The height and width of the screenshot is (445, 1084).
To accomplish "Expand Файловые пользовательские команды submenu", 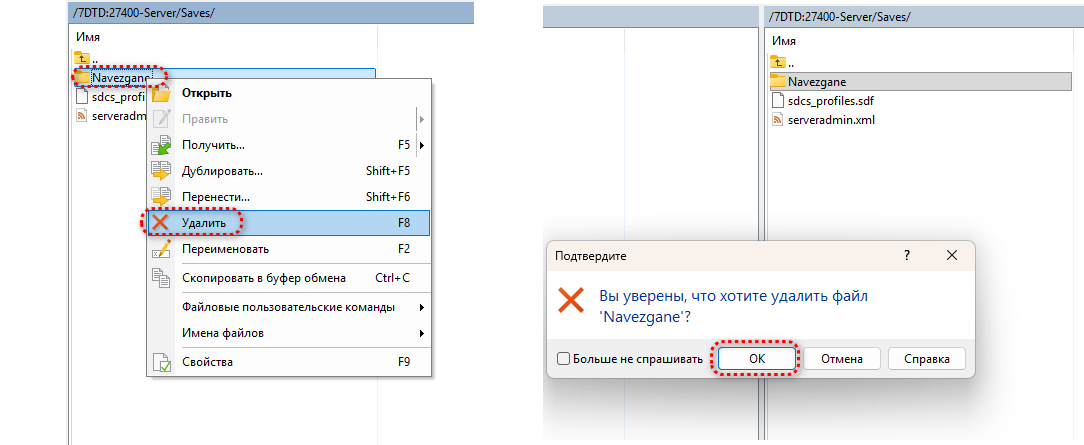I will (422, 307).
